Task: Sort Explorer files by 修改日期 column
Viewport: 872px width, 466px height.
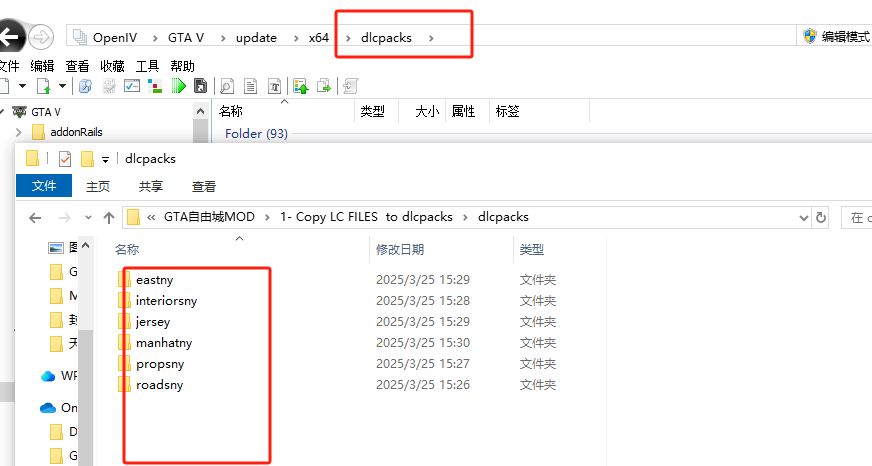Action: point(400,250)
